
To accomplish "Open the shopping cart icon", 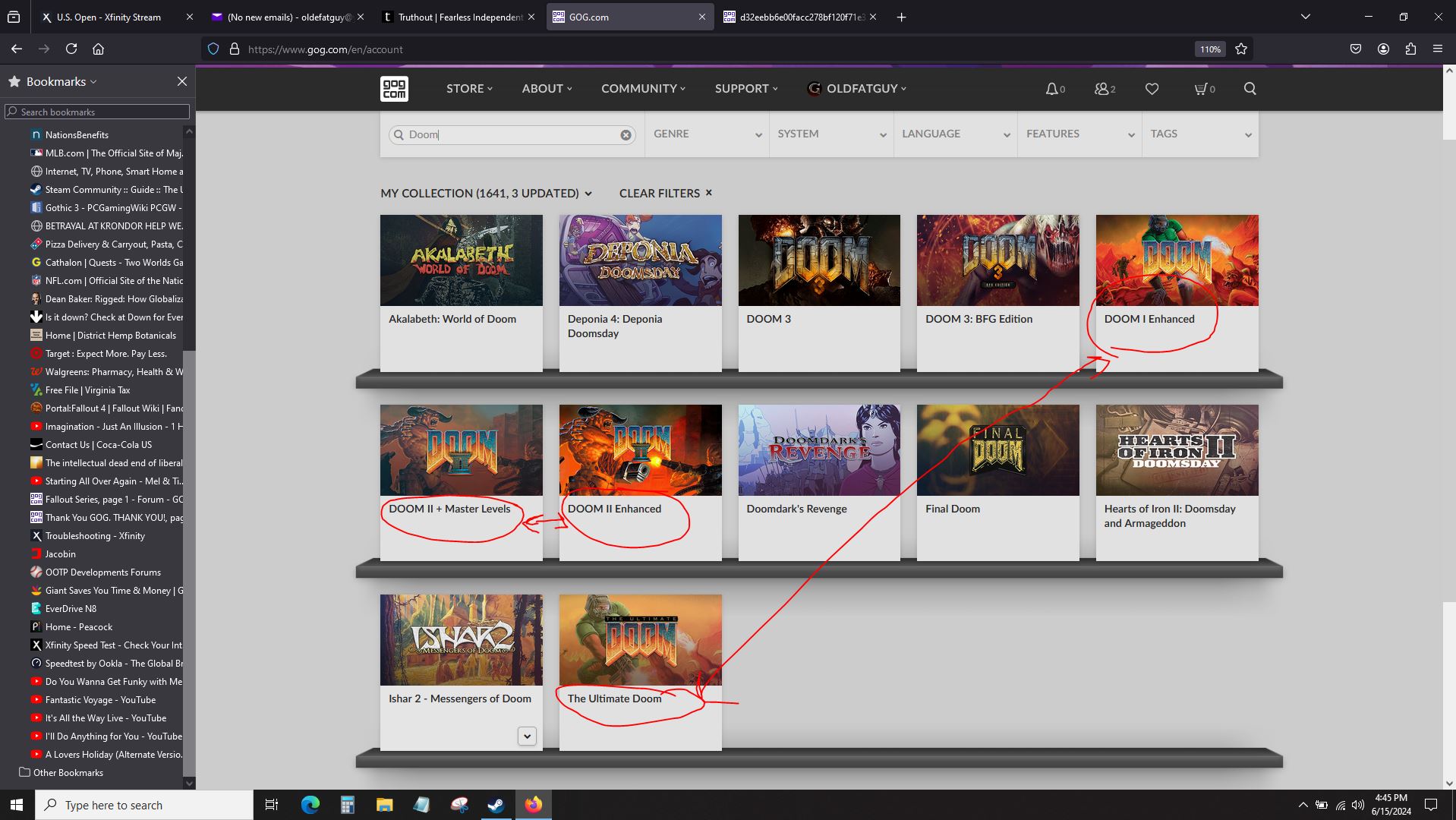I will pos(1201,89).
